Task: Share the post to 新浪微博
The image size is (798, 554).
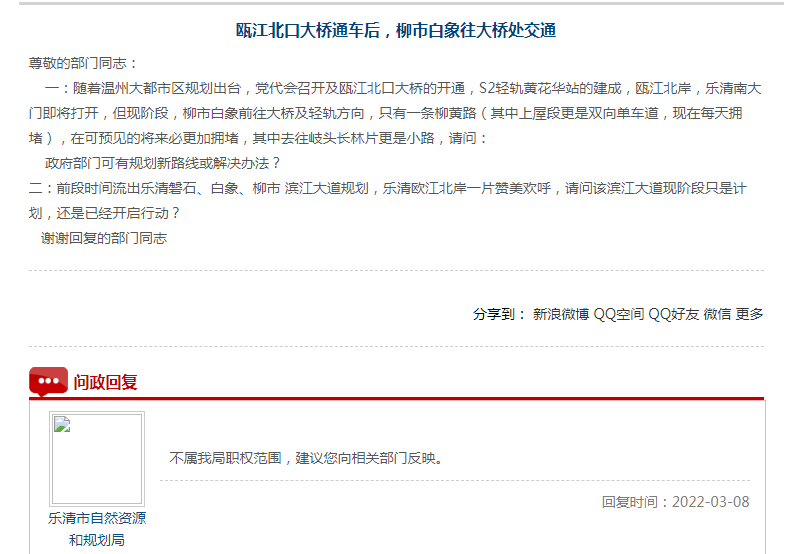Action: [x=560, y=314]
